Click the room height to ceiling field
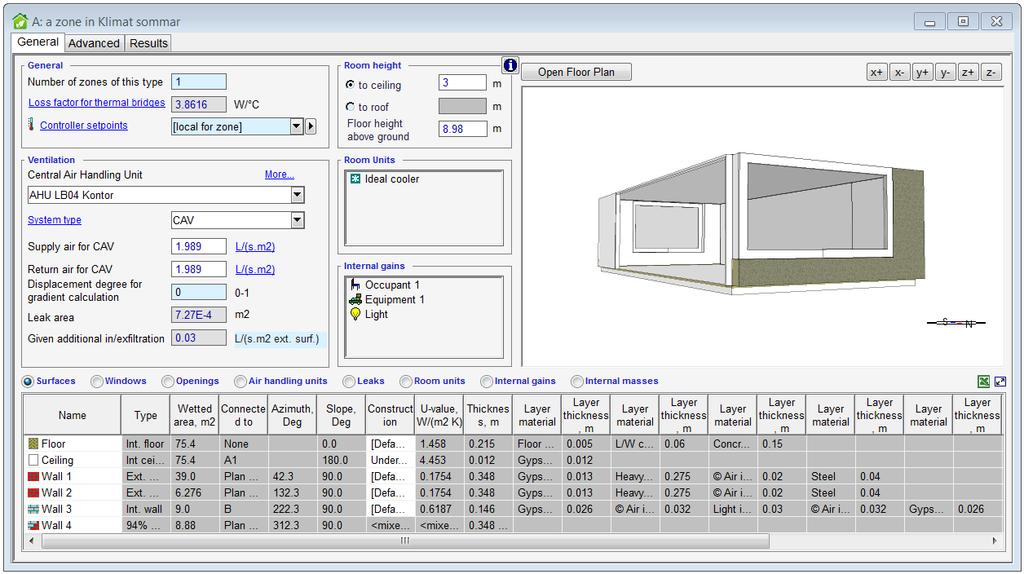Screen dimensions: 1024x574 tap(462, 82)
